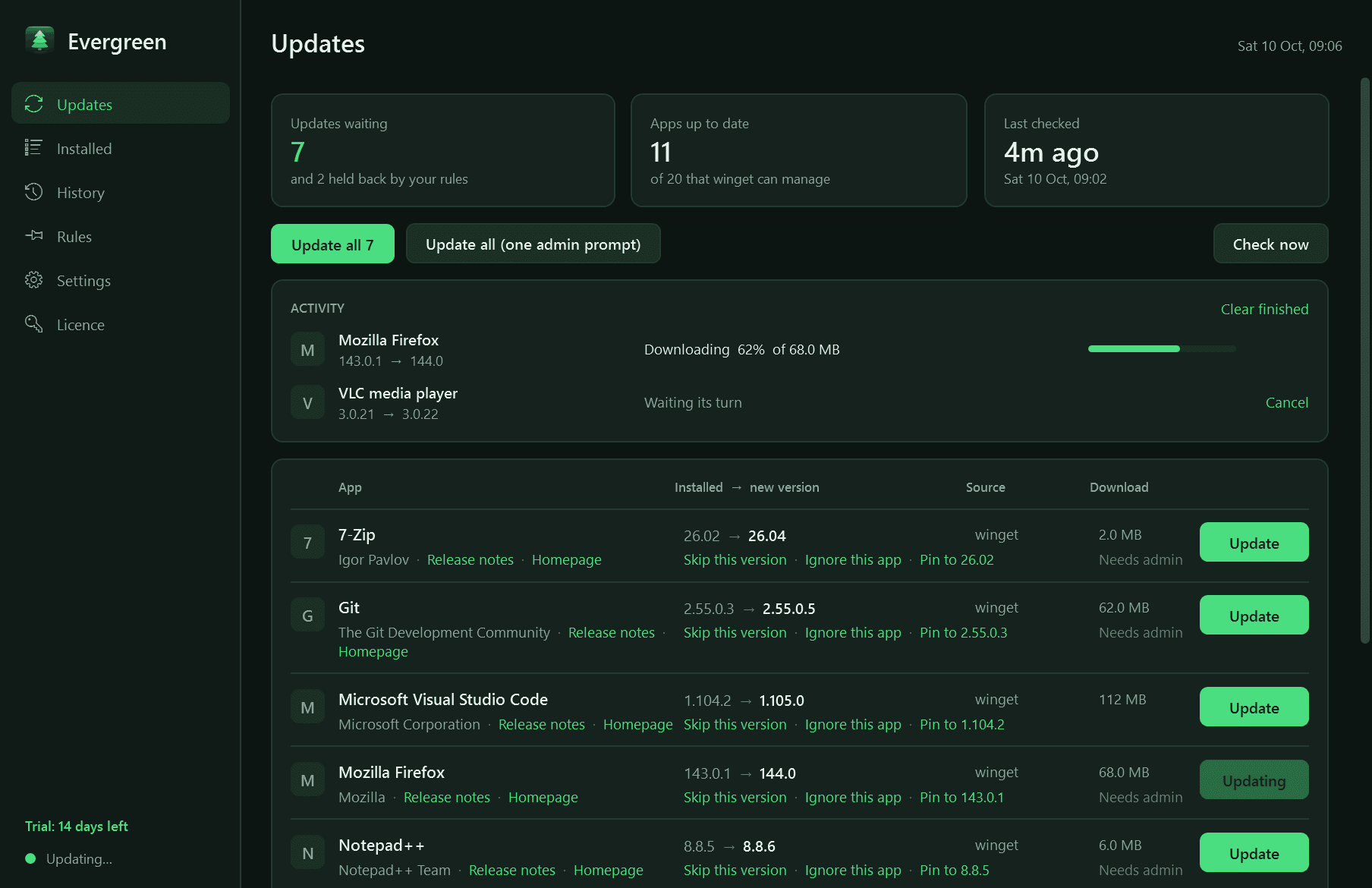Clear finished activity items
This screenshot has height=888, width=1372.
1264,309
